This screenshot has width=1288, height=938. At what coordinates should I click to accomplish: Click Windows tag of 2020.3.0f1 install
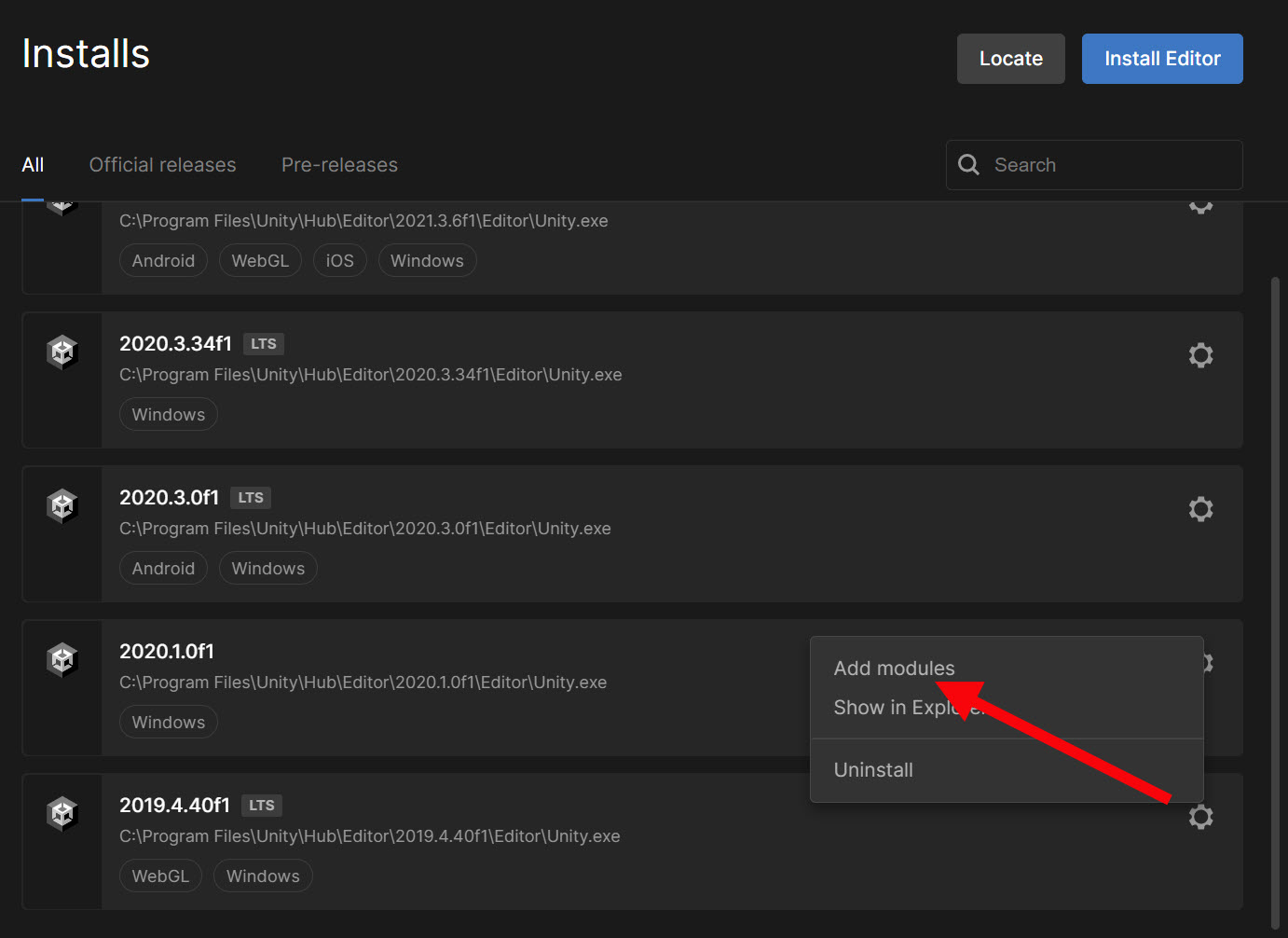coord(268,569)
